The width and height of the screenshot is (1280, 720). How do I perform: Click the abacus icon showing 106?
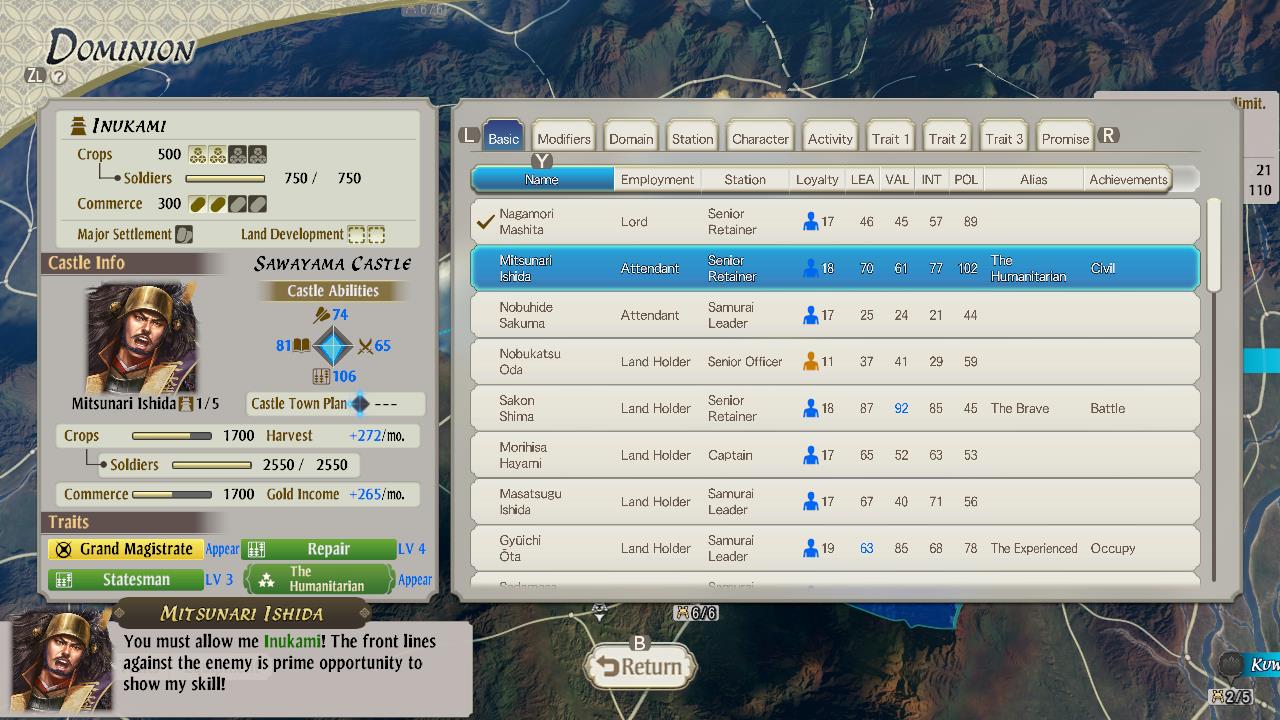point(322,376)
